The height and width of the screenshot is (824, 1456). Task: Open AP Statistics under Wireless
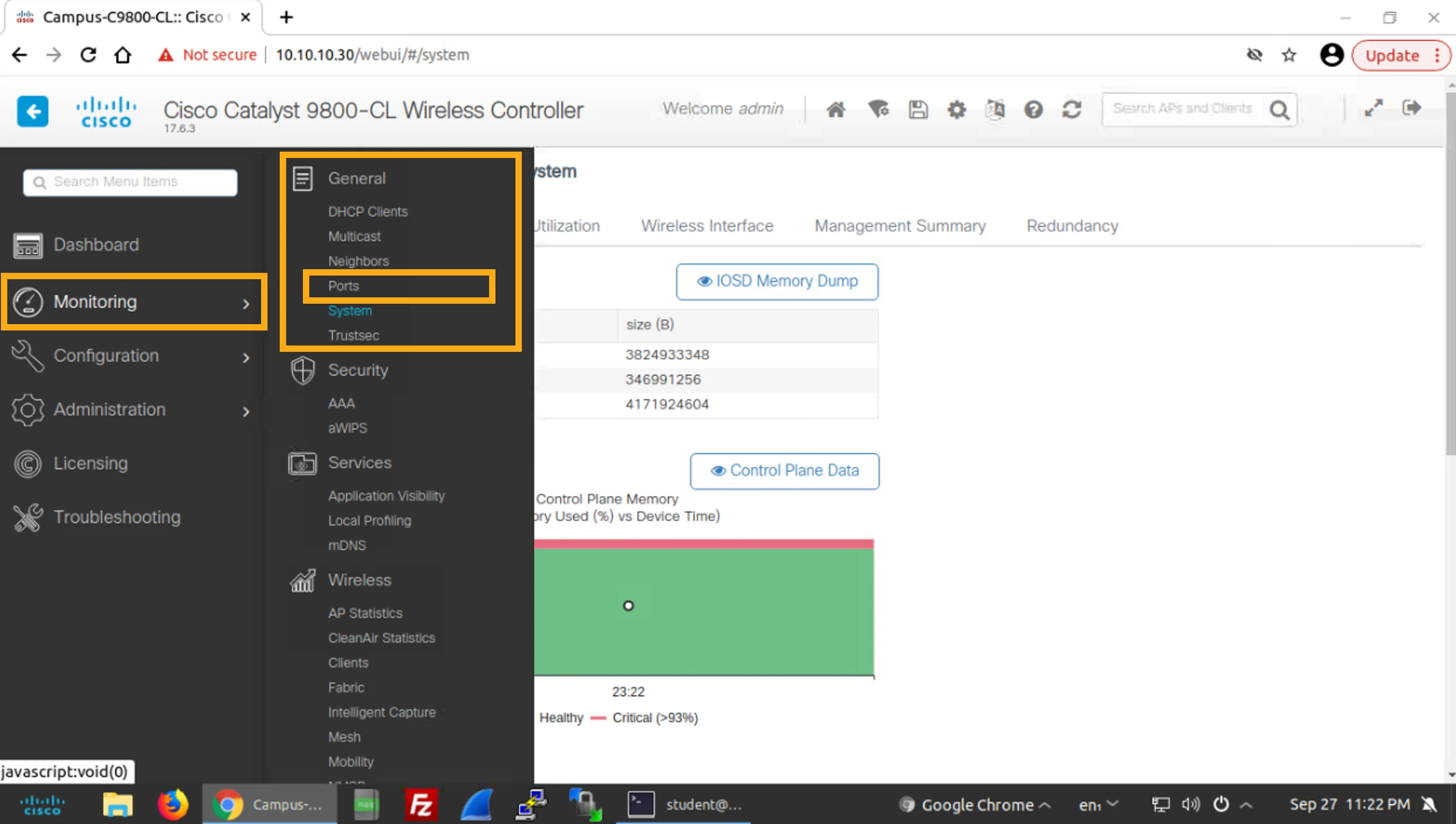click(365, 613)
